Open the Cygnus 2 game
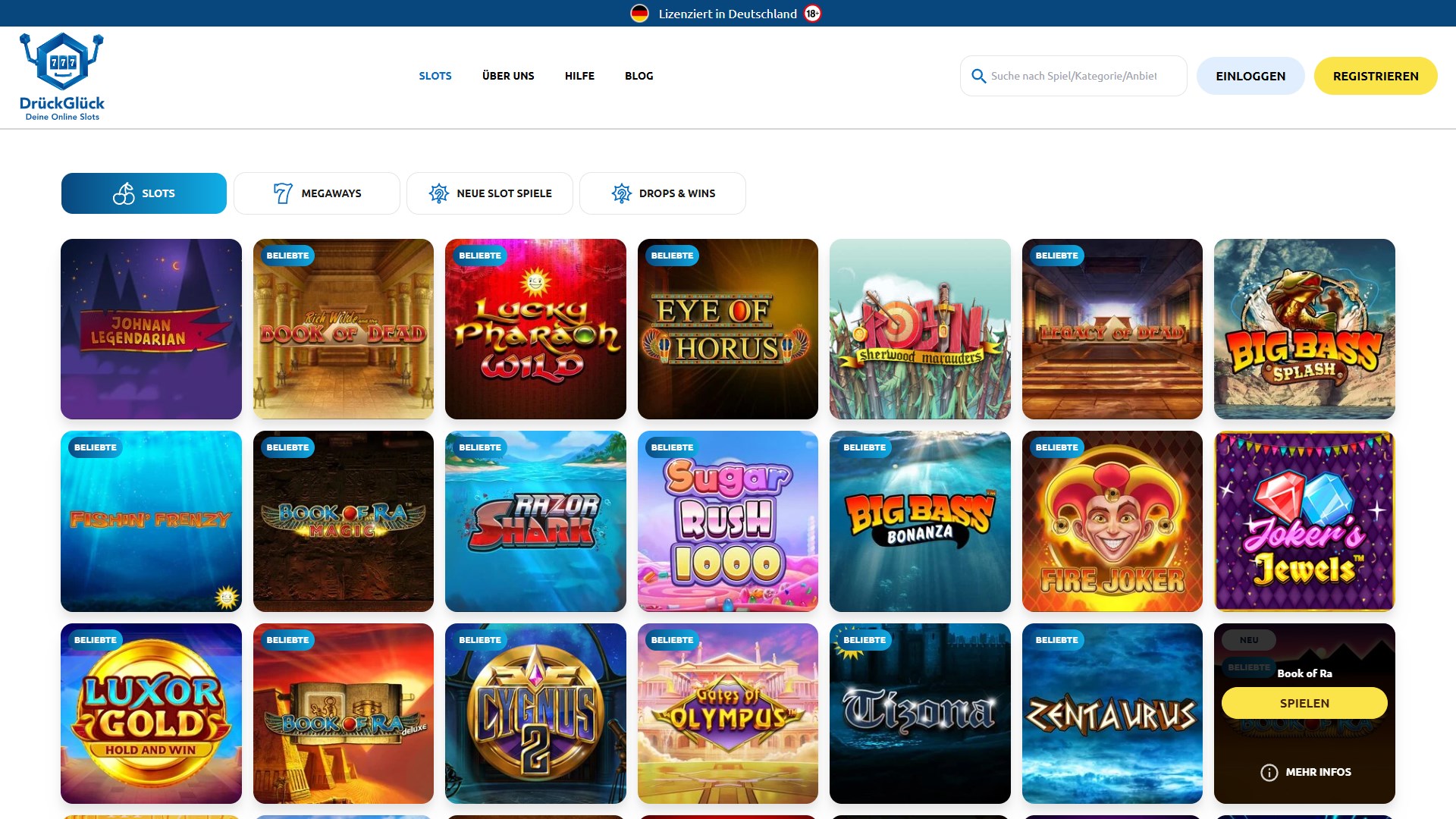1456x819 pixels. click(535, 714)
